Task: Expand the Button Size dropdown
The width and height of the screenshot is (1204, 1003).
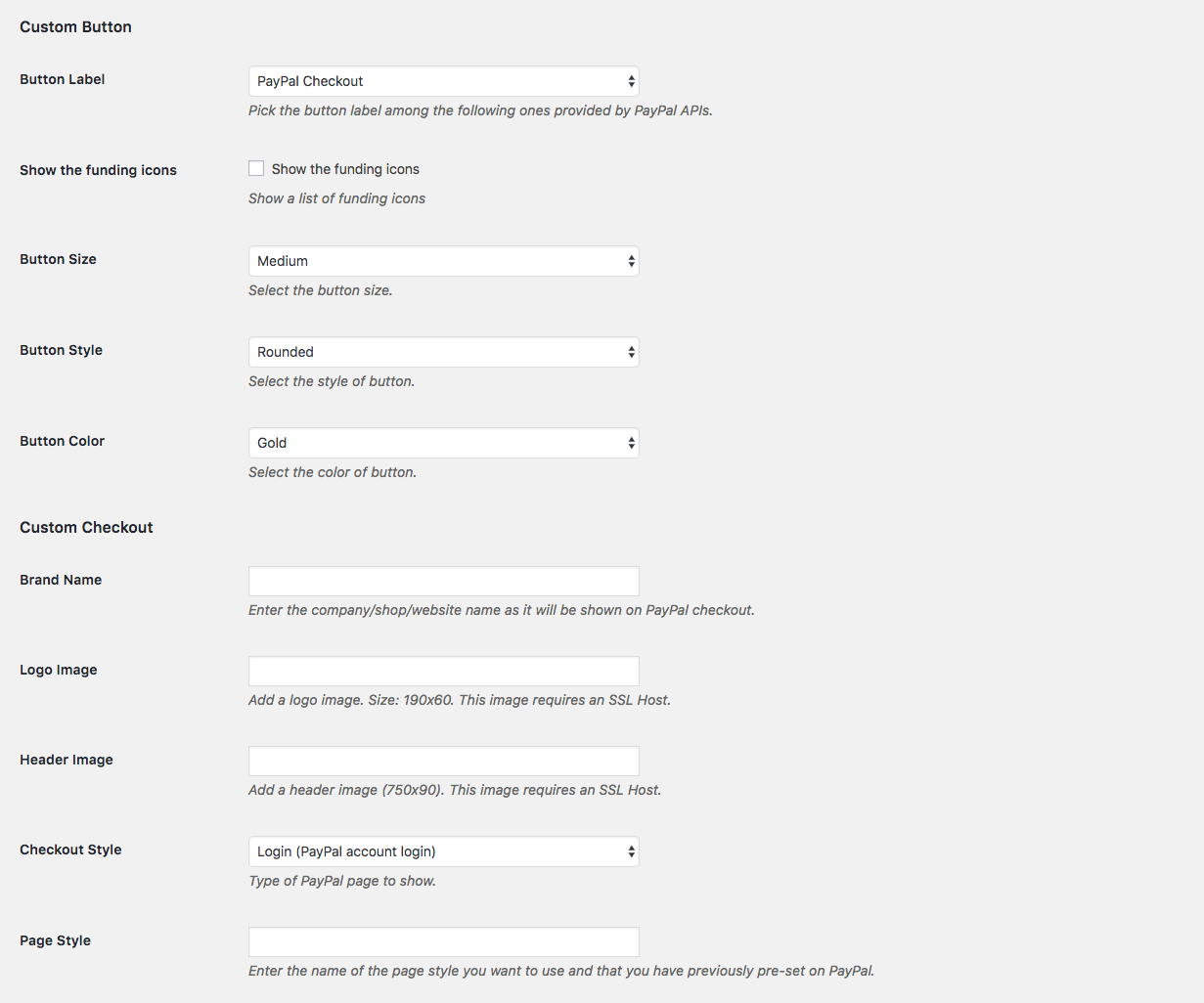Action: (443, 261)
